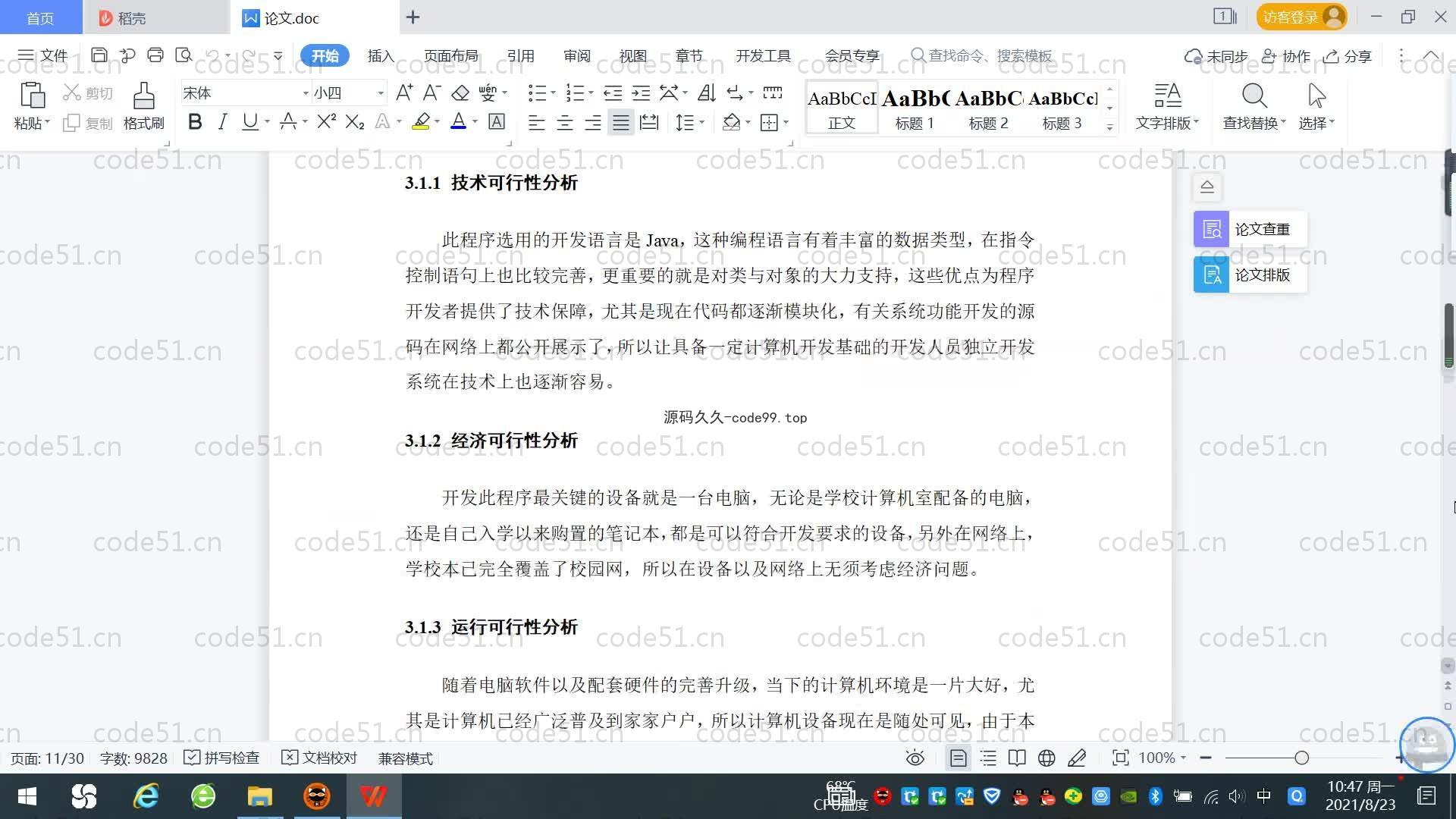Screen dimensions: 1456x819
Task: Click the command search field
Action: [x=982, y=55]
